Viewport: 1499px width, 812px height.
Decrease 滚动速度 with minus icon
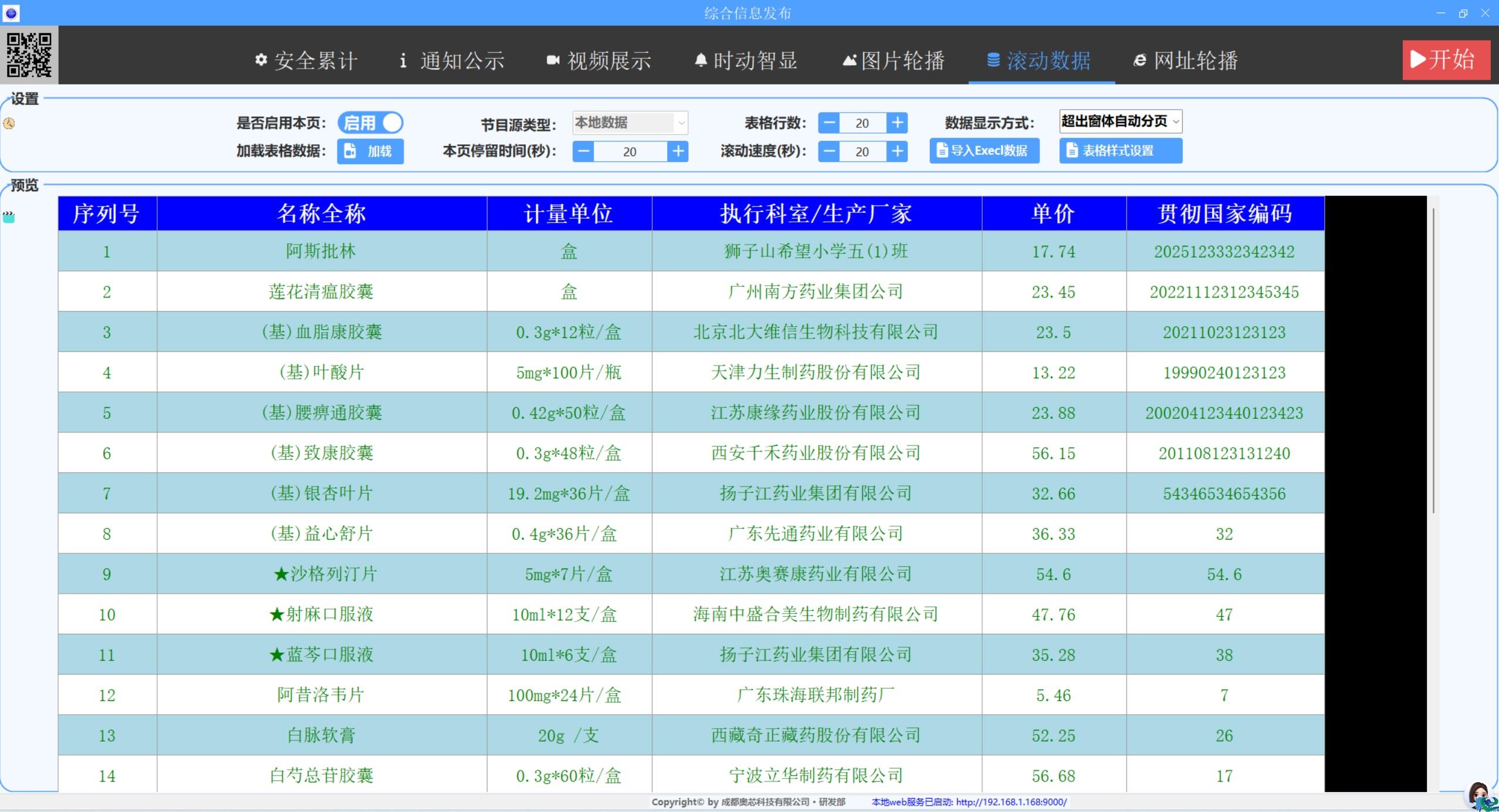(828, 151)
